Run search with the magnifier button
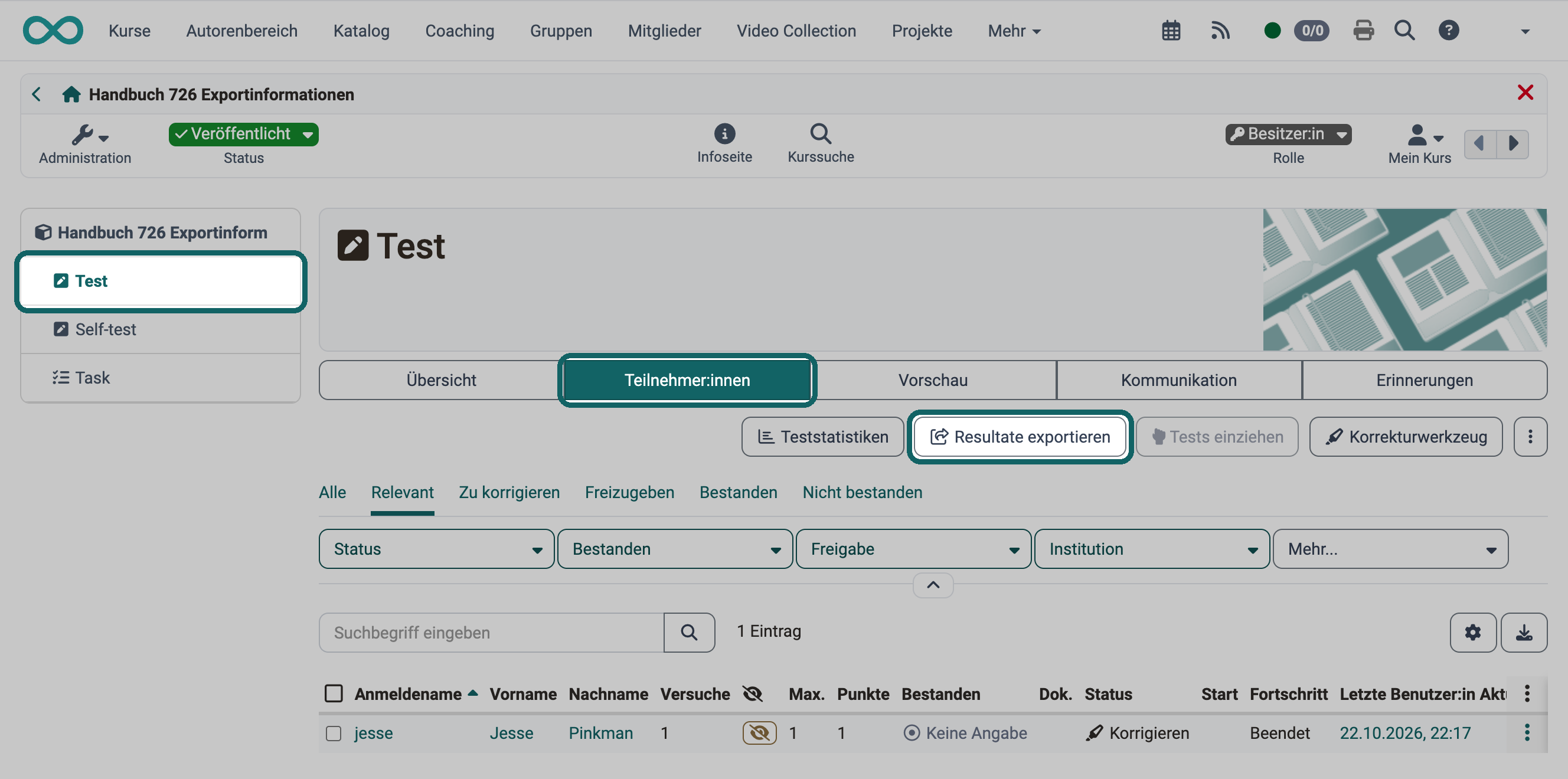The height and width of the screenshot is (779, 1568). click(x=689, y=632)
